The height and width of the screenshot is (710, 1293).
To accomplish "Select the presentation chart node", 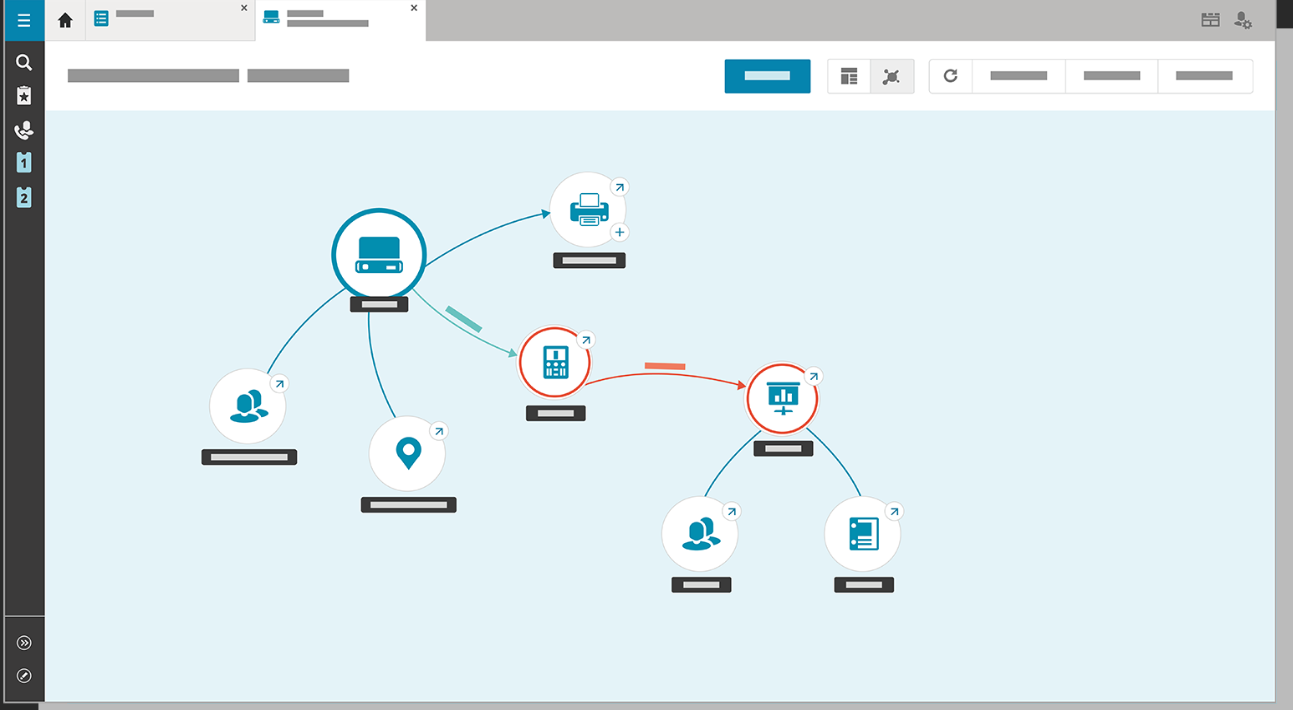I will click(782, 398).
